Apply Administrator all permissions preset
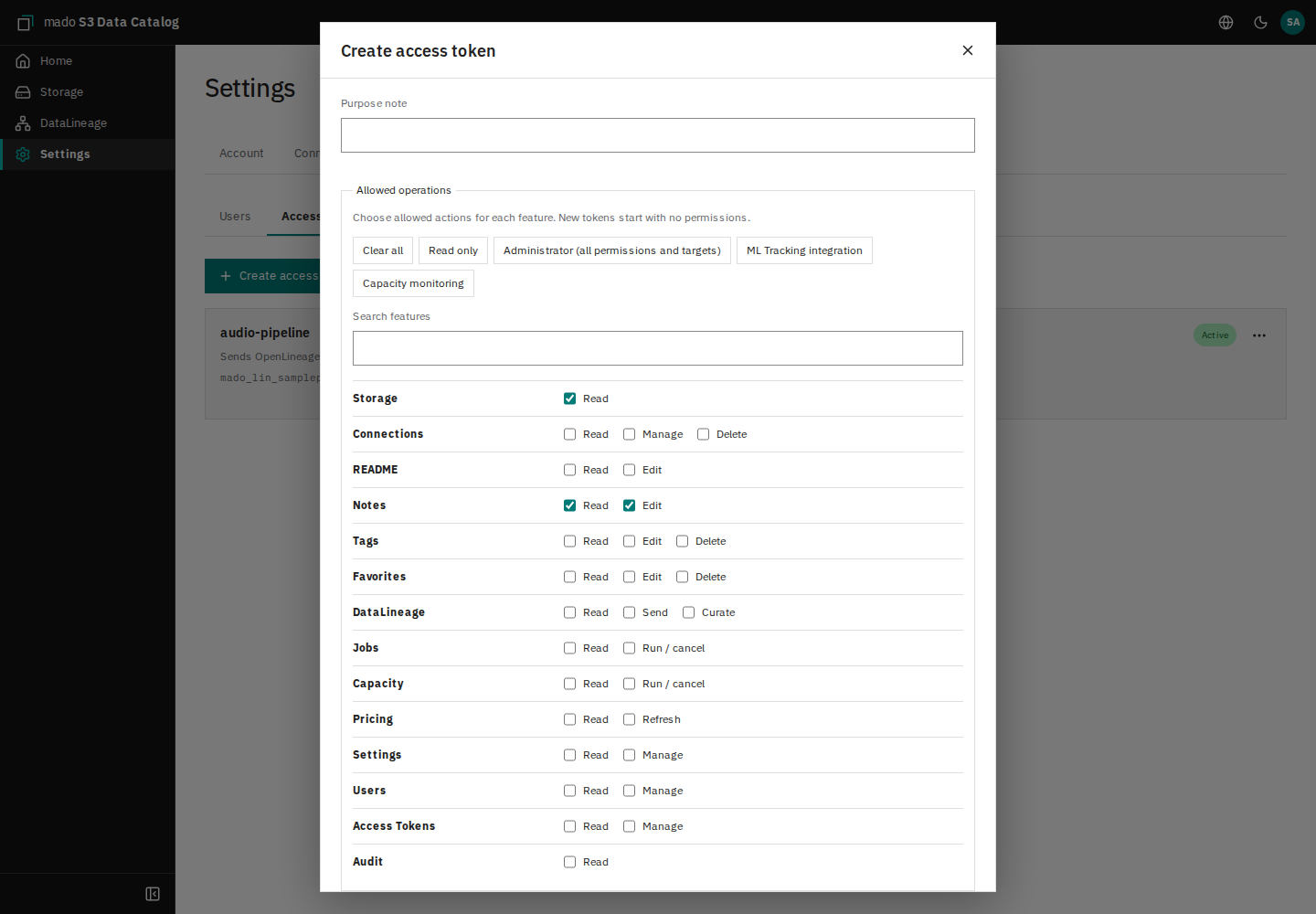Image resolution: width=1316 pixels, height=914 pixels. [612, 250]
